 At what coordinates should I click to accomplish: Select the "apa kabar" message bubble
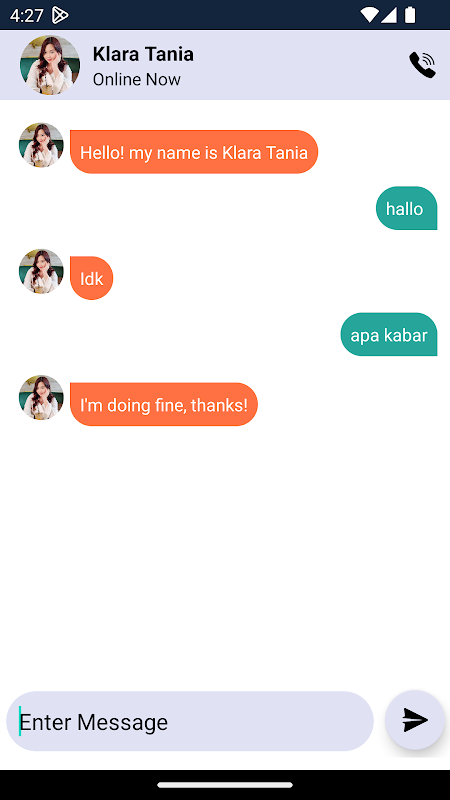(389, 335)
